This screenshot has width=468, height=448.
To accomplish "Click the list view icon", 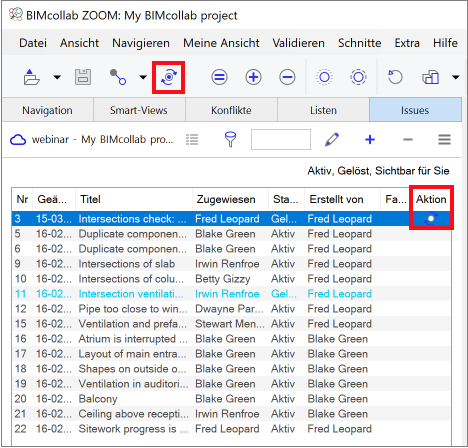I will [x=192, y=139].
